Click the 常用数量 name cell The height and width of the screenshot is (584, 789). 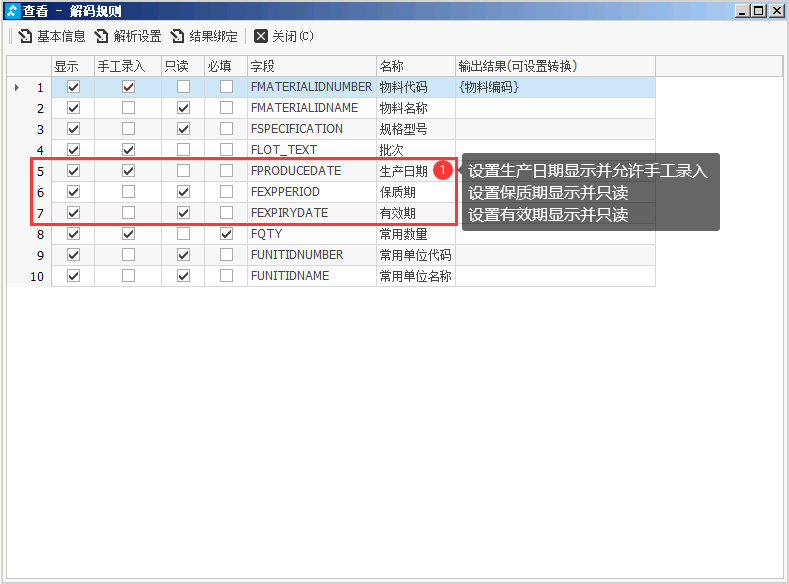[416, 234]
